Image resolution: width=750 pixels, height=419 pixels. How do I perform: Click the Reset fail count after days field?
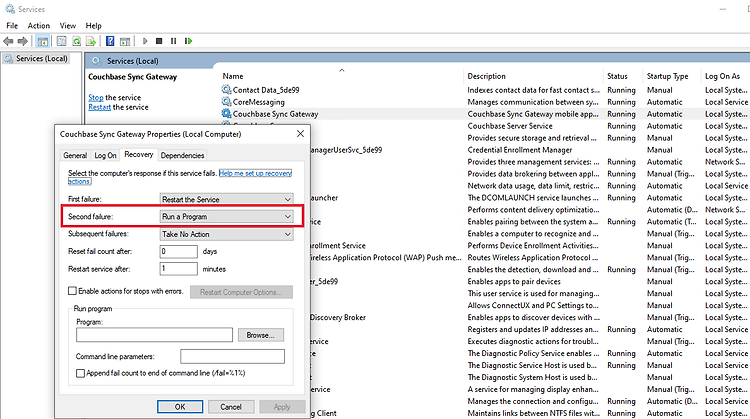point(178,251)
